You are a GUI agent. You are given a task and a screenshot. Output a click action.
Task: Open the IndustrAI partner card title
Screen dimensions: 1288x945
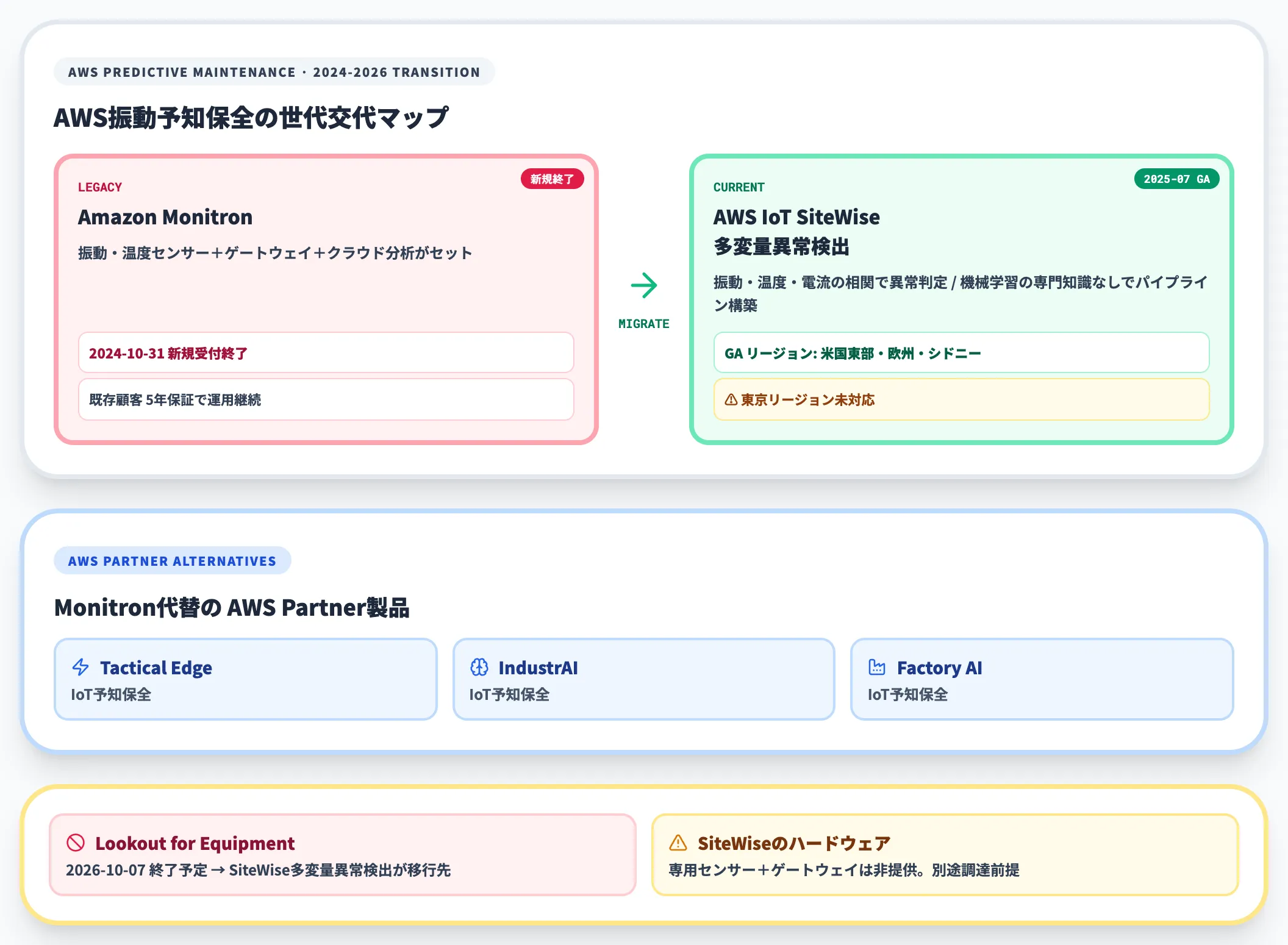[x=538, y=668]
